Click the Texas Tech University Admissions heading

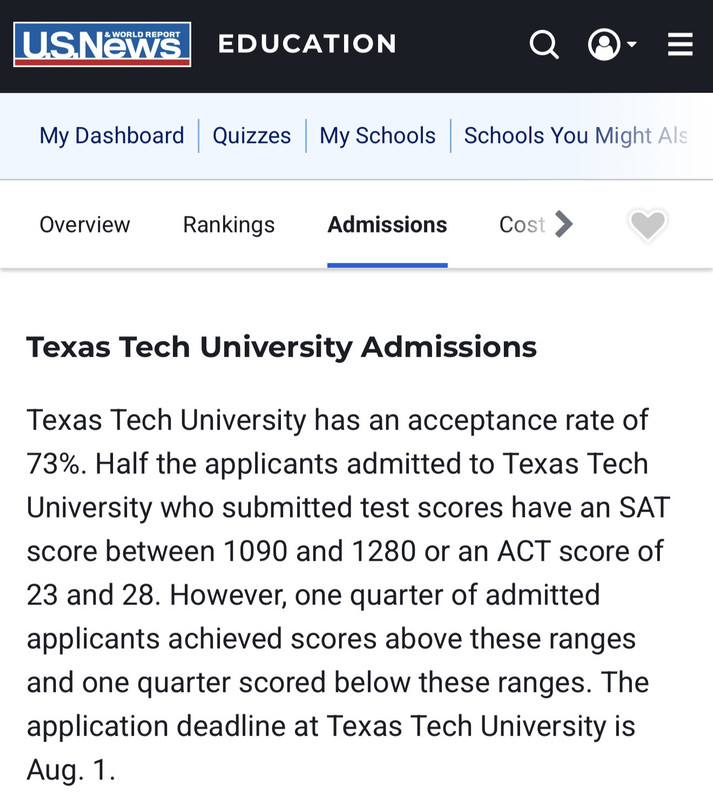click(281, 347)
